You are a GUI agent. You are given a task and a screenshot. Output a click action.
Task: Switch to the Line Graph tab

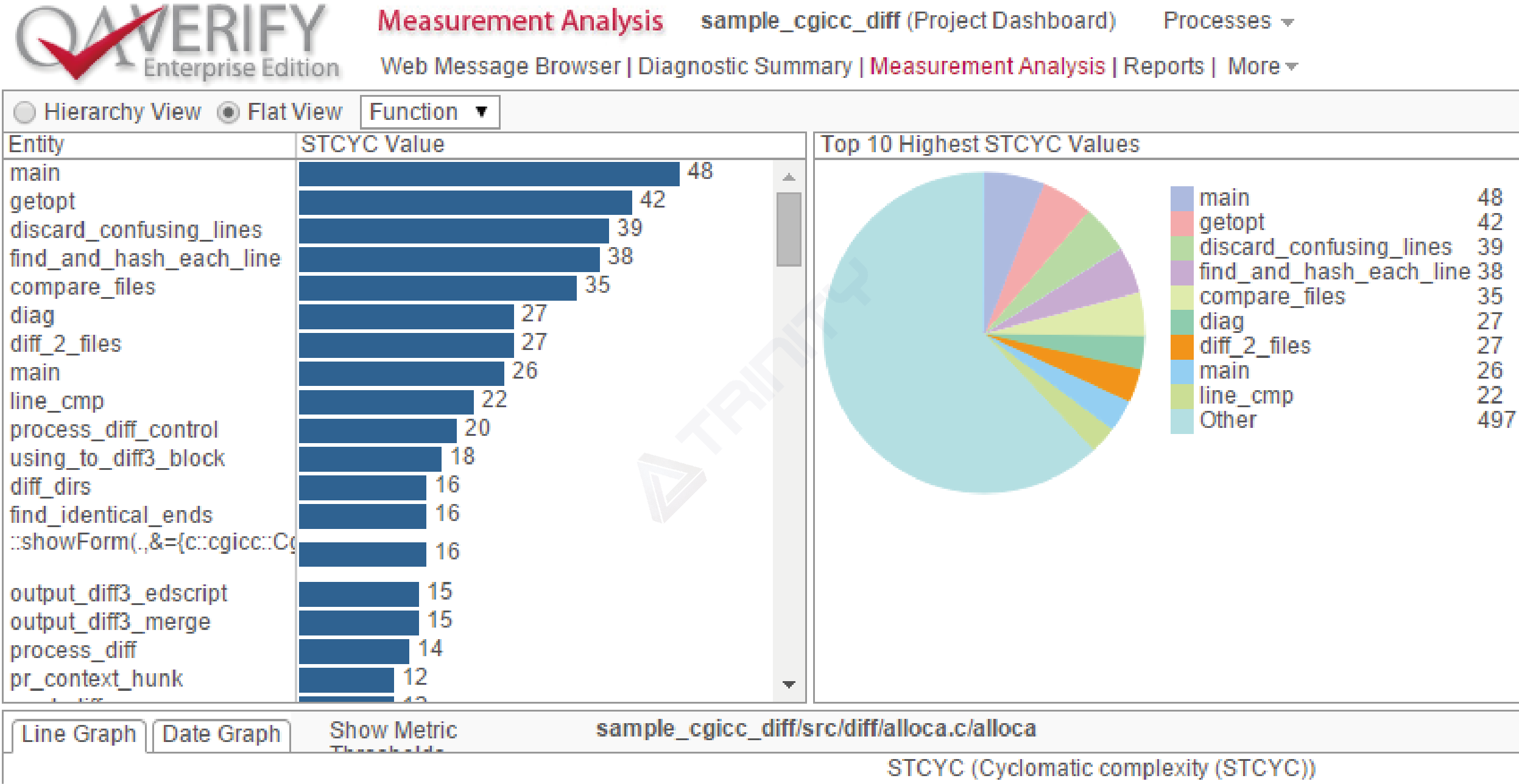[x=79, y=735]
